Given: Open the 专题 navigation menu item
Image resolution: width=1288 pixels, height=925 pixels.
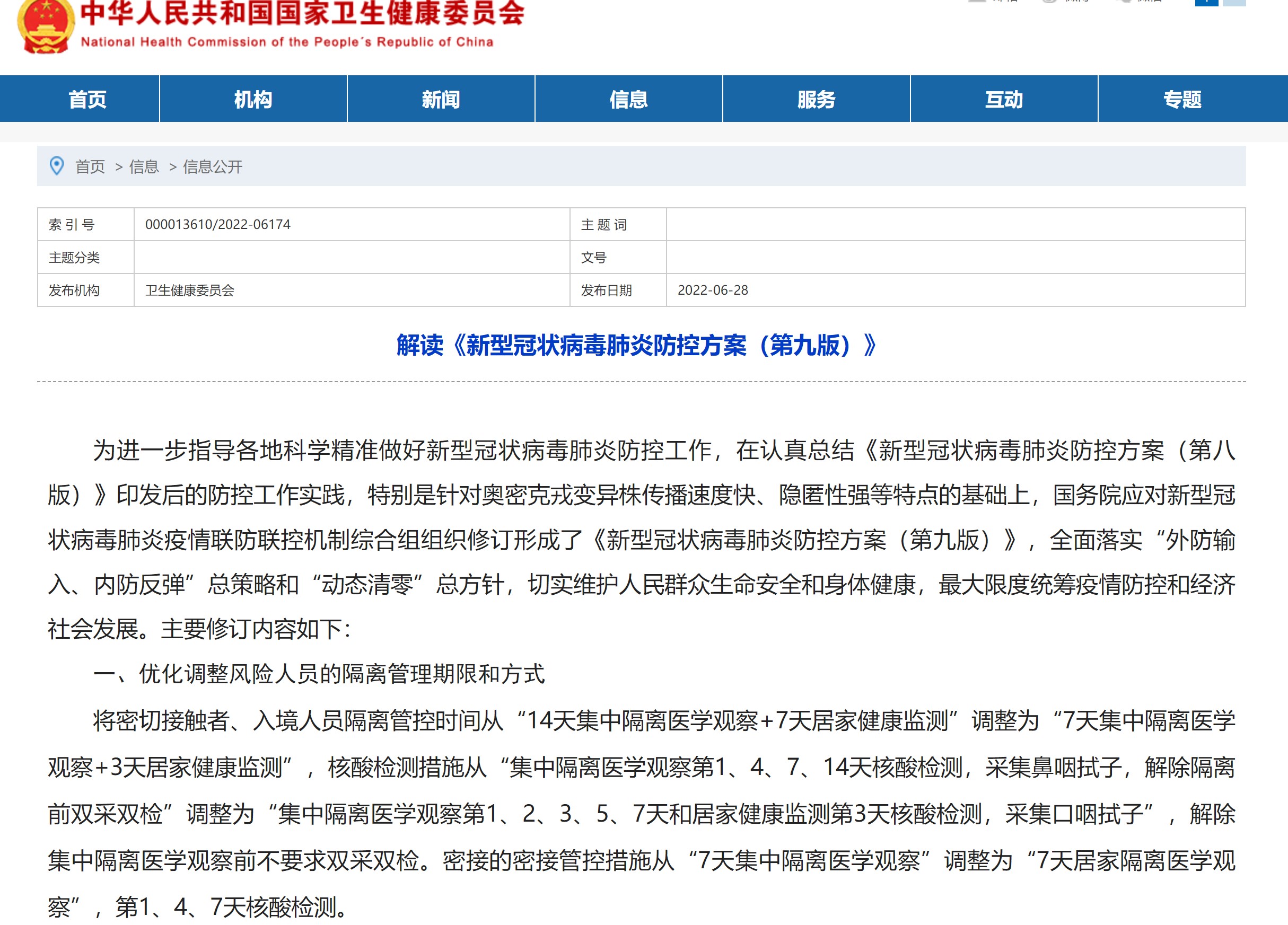Looking at the screenshot, I should tap(1182, 99).
